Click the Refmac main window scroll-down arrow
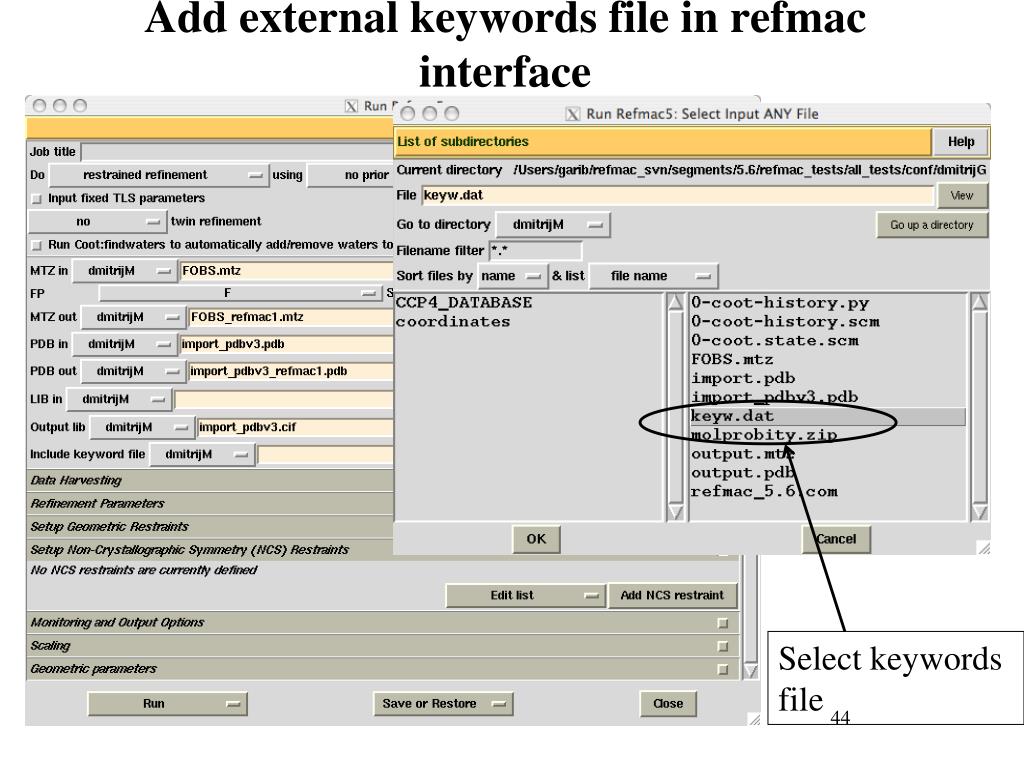Image resolution: width=1024 pixels, height=768 pixels. pos(751,671)
